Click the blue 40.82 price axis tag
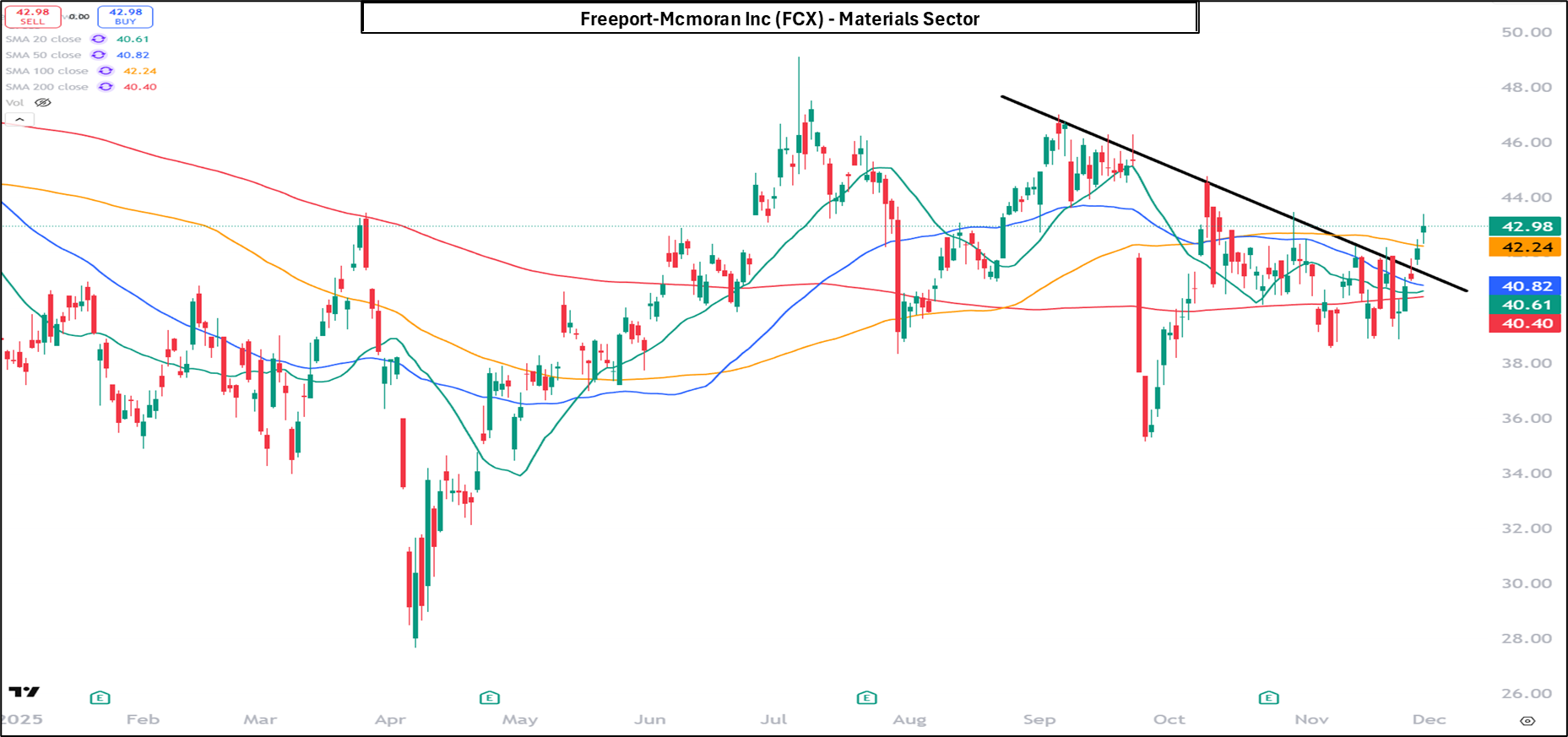Viewport: 1568px width, 737px height. pos(1526,286)
